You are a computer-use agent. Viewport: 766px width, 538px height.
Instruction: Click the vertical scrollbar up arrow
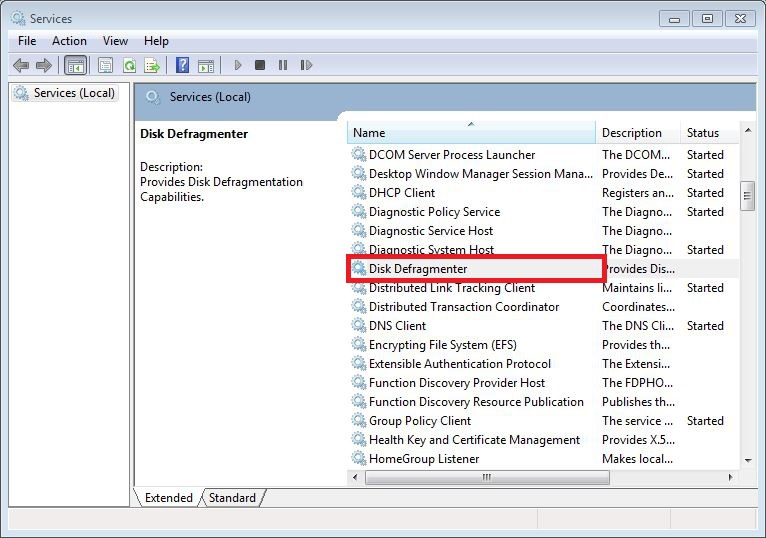point(747,130)
